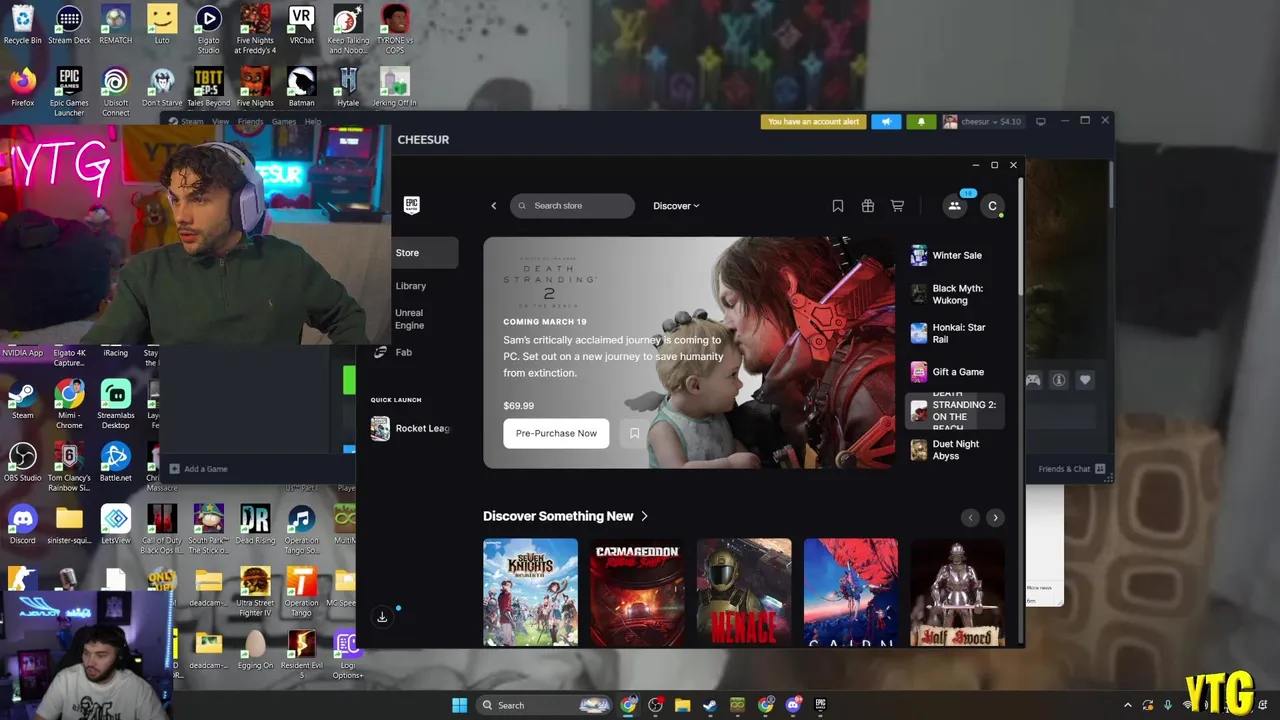
Task: Open the cheesur account dropdown in Steam
Action: pyautogui.click(x=983, y=122)
